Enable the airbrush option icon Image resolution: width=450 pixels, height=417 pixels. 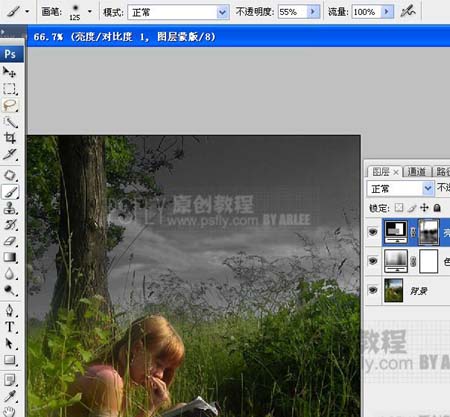pos(408,12)
